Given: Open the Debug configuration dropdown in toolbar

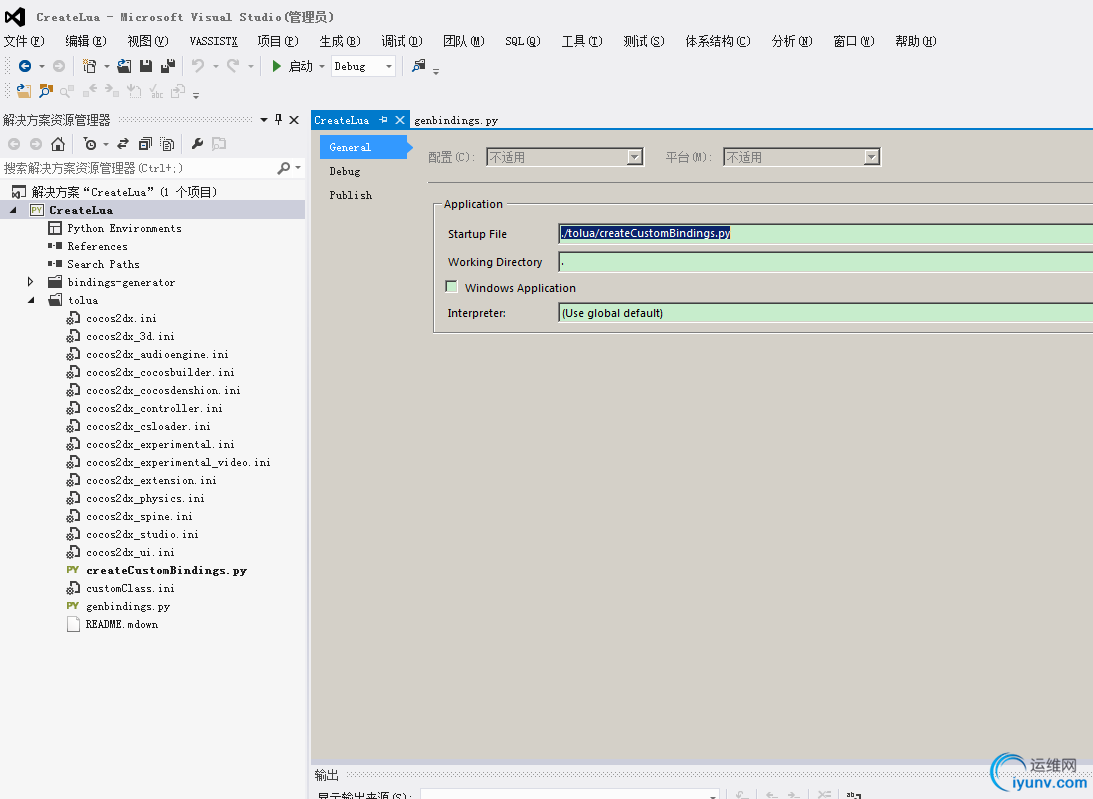Looking at the screenshot, I should [x=388, y=66].
